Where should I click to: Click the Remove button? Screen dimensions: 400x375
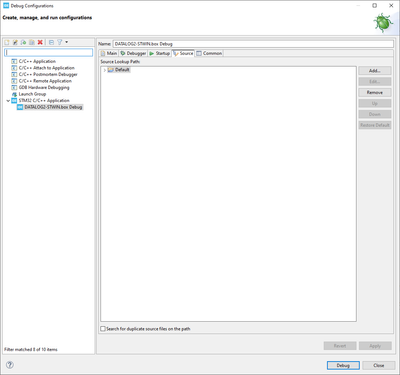pyautogui.click(x=375, y=92)
